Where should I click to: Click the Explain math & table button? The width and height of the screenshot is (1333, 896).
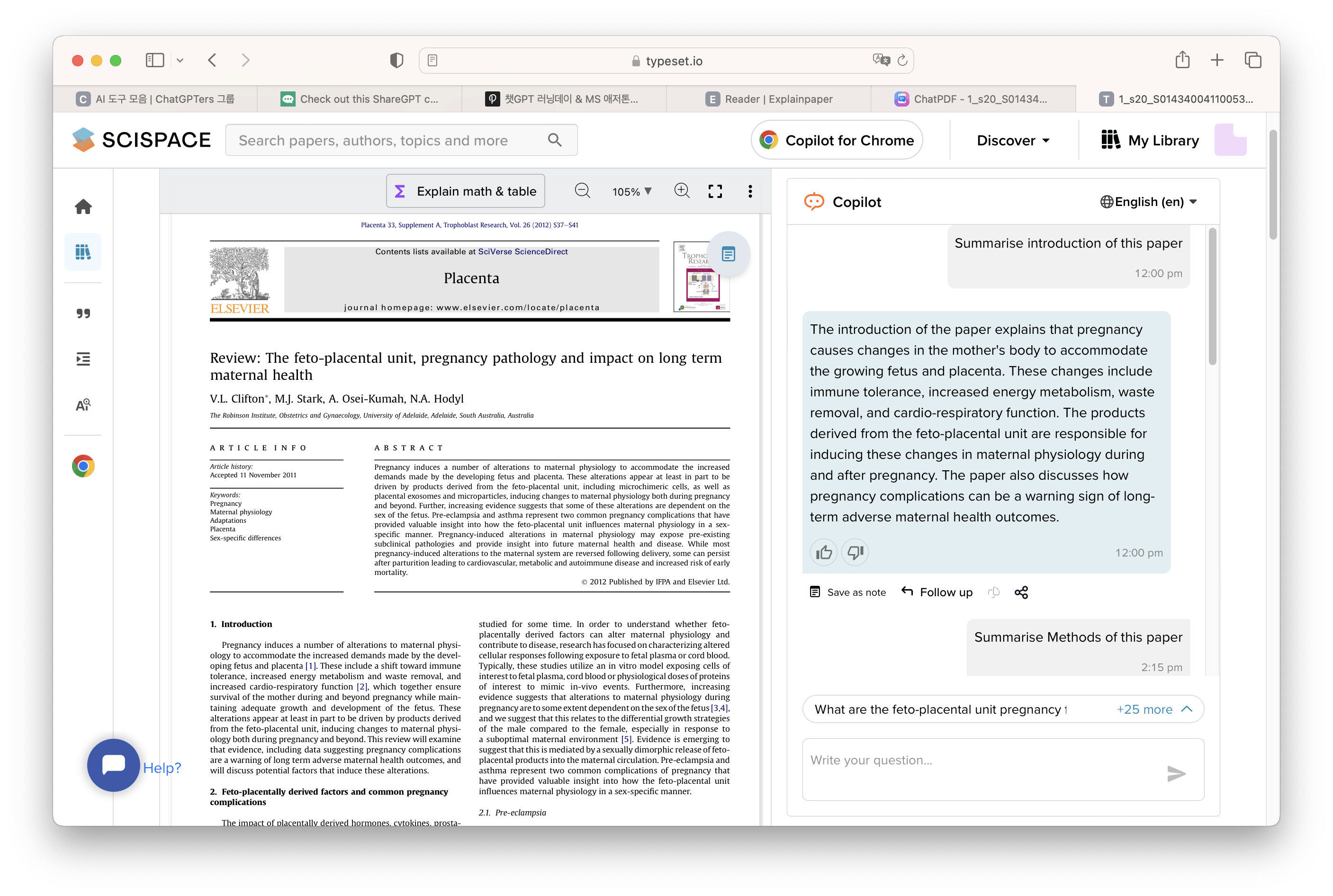click(x=465, y=191)
